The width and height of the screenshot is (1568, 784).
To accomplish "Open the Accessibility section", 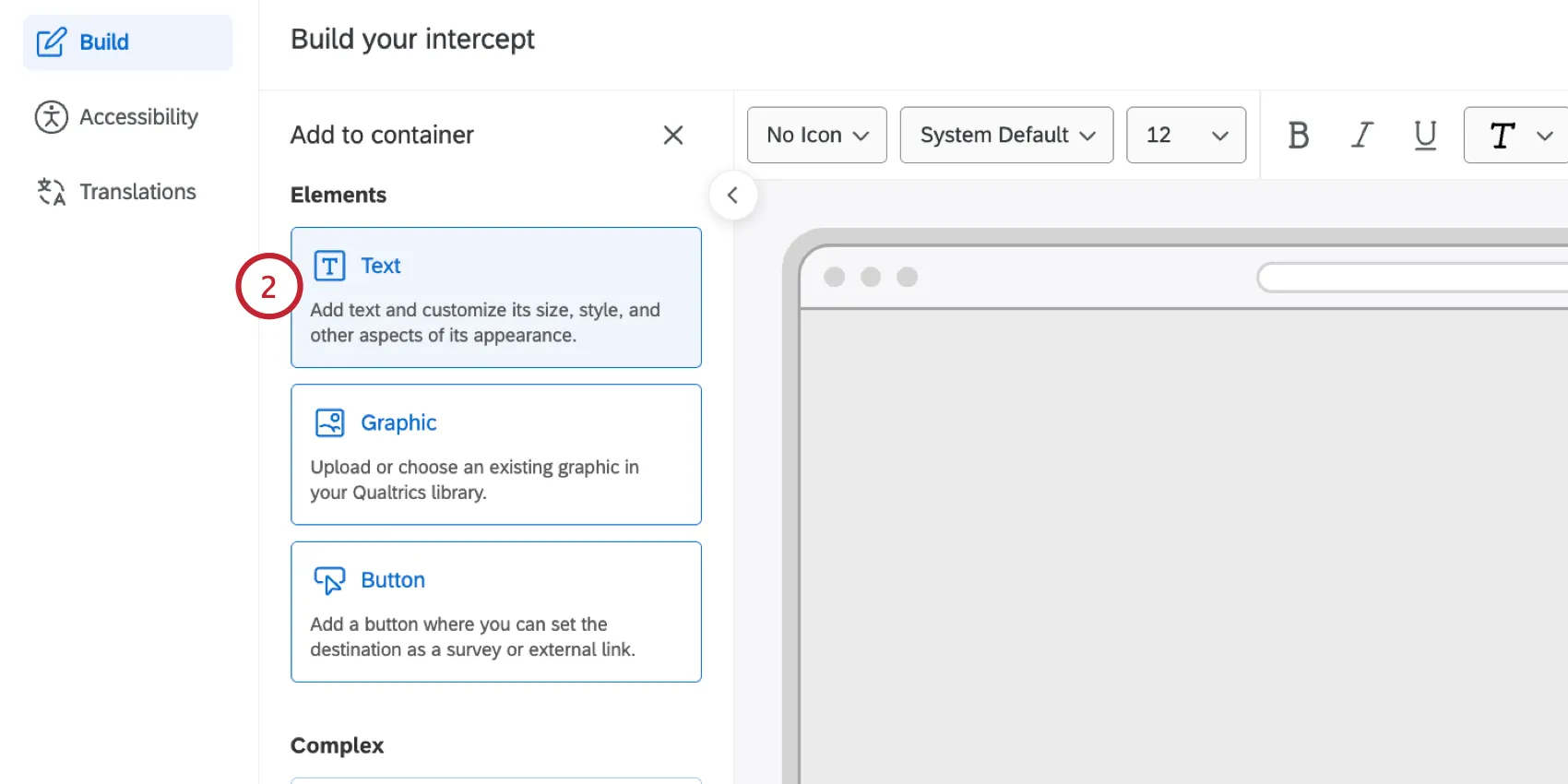I will (x=116, y=117).
